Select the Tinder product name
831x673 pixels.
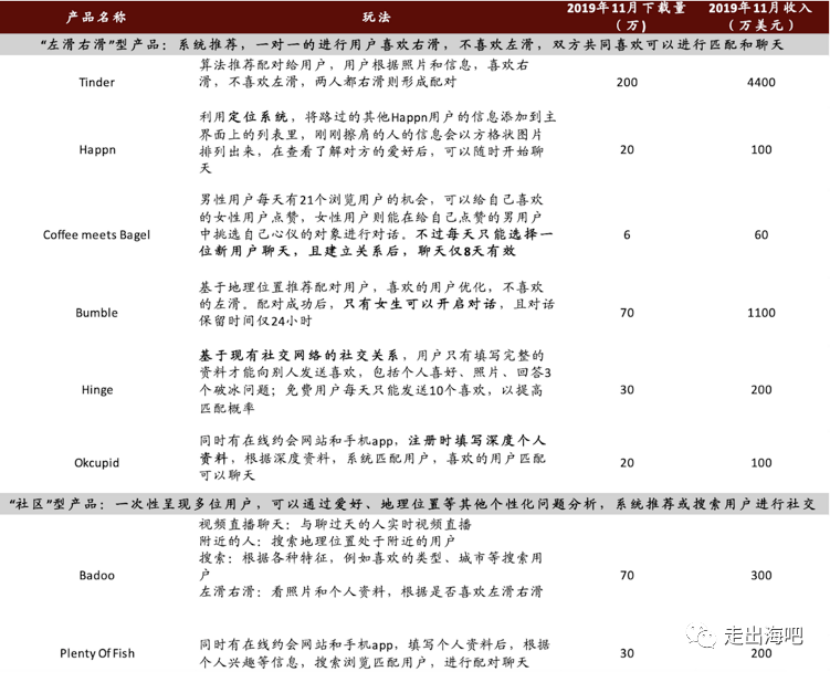tap(96, 82)
